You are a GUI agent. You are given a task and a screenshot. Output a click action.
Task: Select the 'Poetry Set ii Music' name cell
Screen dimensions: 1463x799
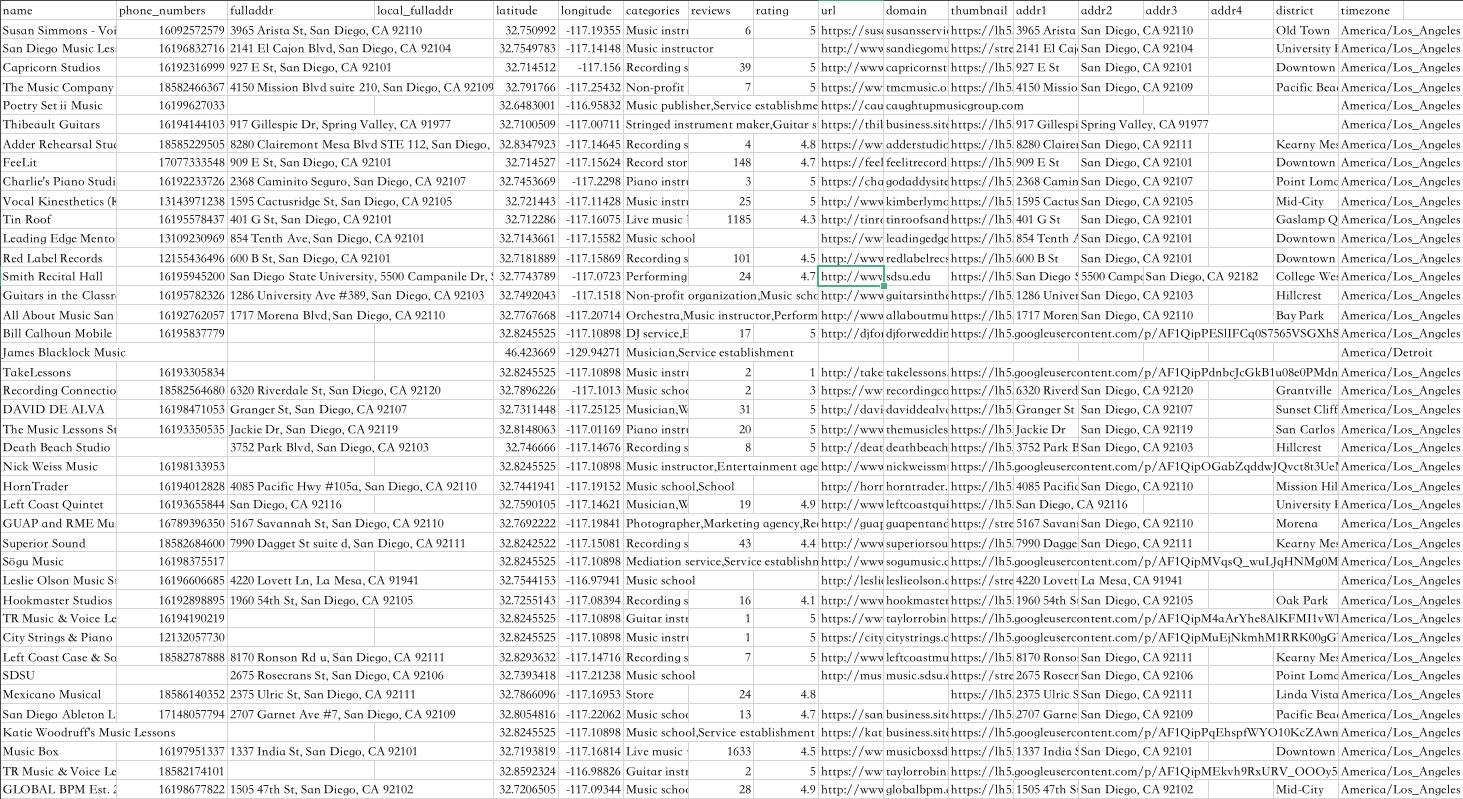tap(58, 105)
